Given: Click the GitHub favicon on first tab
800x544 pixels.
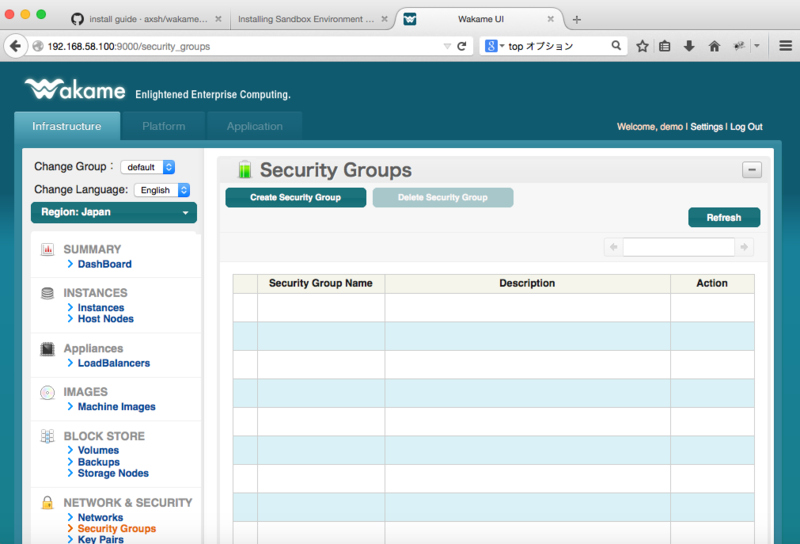Looking at the screenshot, I should (x=78, y=19).
